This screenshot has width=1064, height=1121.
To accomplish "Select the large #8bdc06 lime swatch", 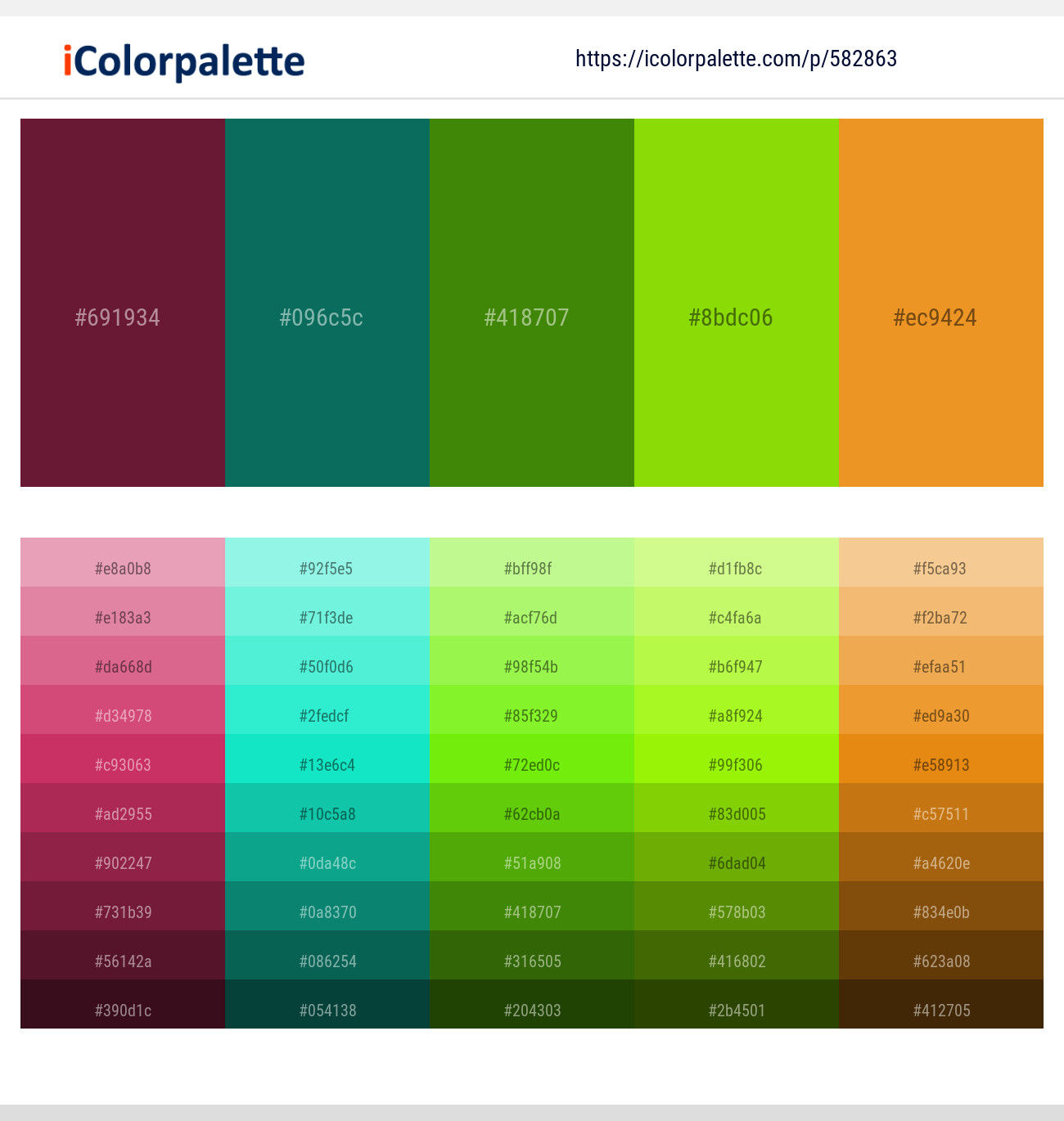I will [x=737, y=303].
